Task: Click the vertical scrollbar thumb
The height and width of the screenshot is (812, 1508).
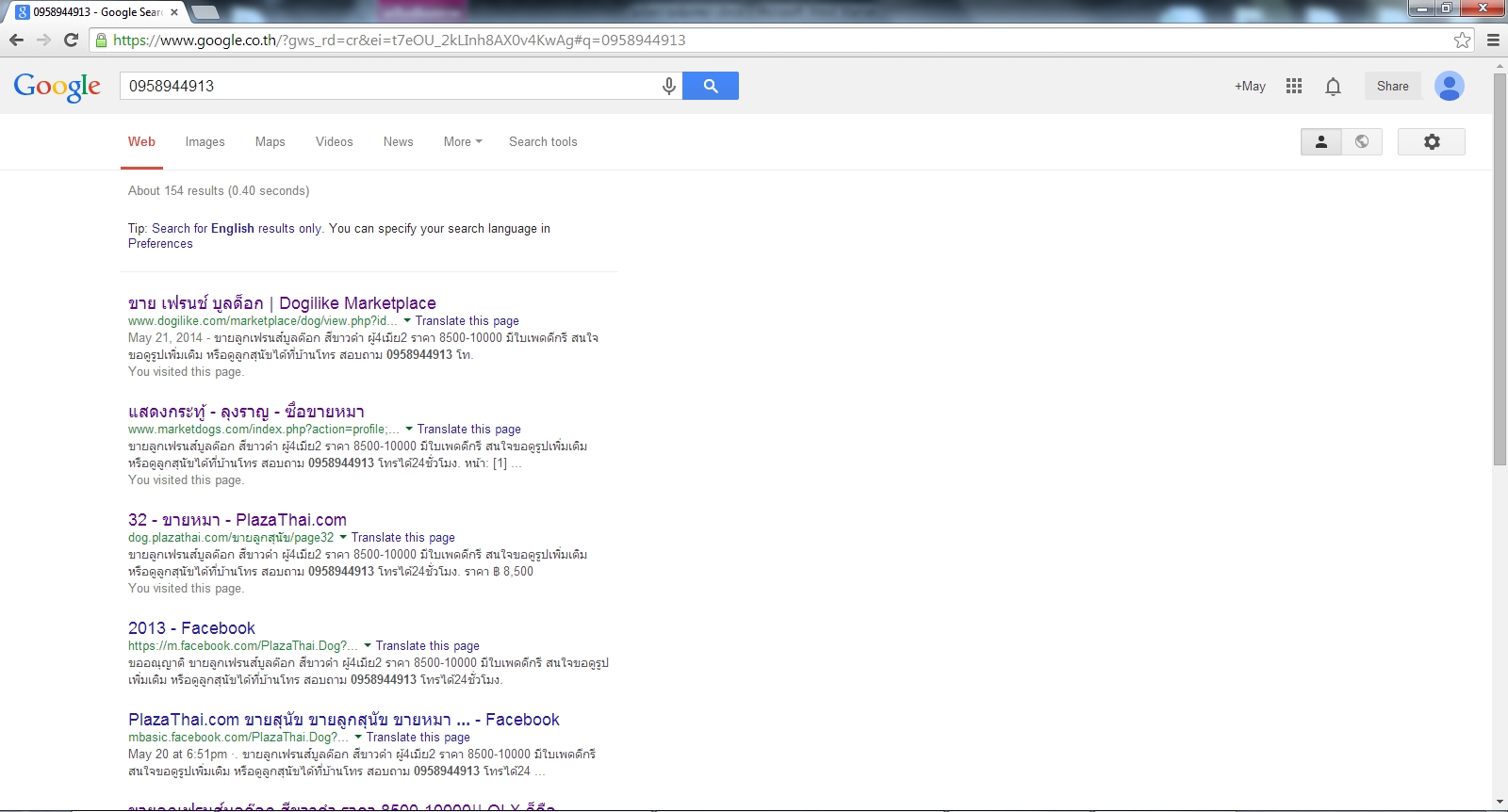Action: [x=1500, y=269]
